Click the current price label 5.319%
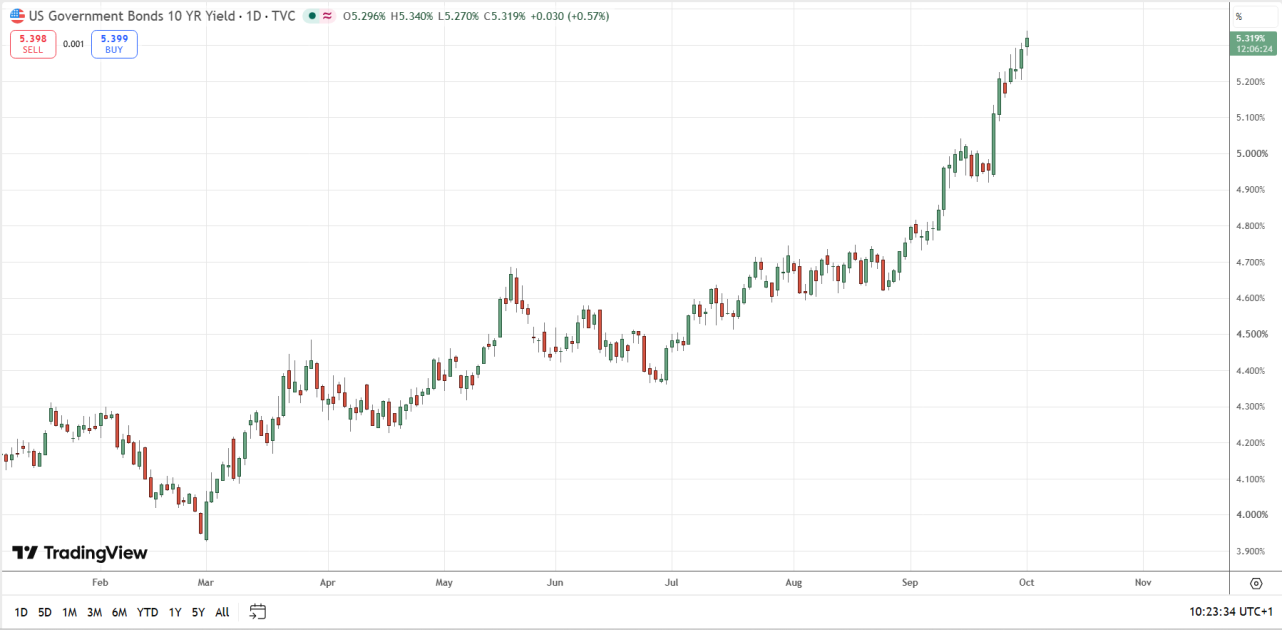The image size is (1282, 630). (x=1254, y=43)
